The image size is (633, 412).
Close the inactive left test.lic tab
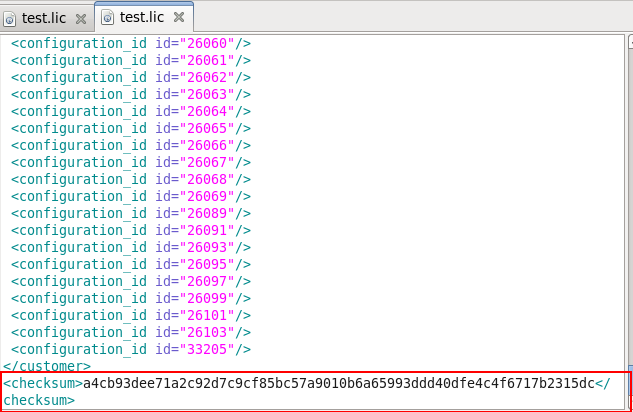pos(80,19)
